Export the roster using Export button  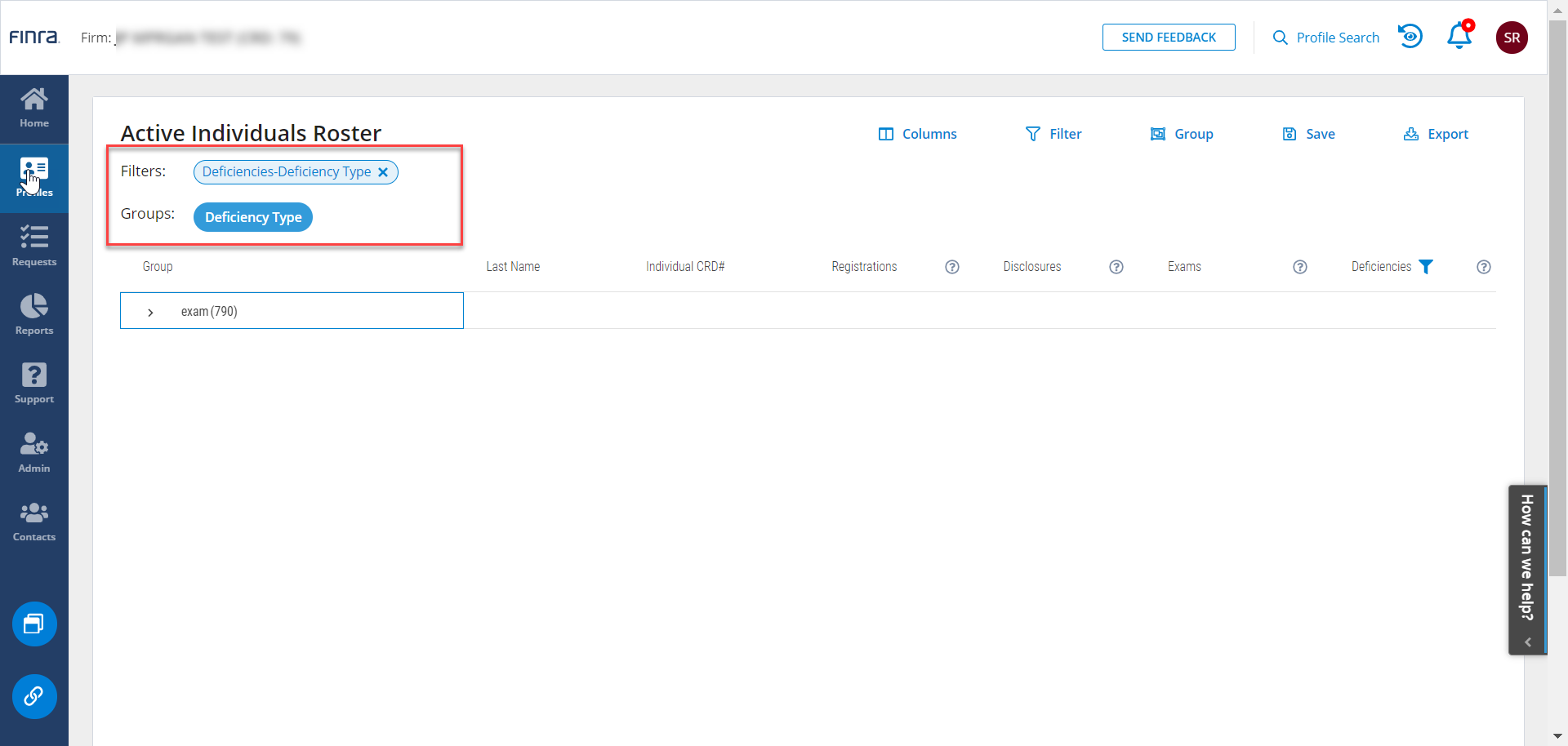click(x=1436, y=134)
